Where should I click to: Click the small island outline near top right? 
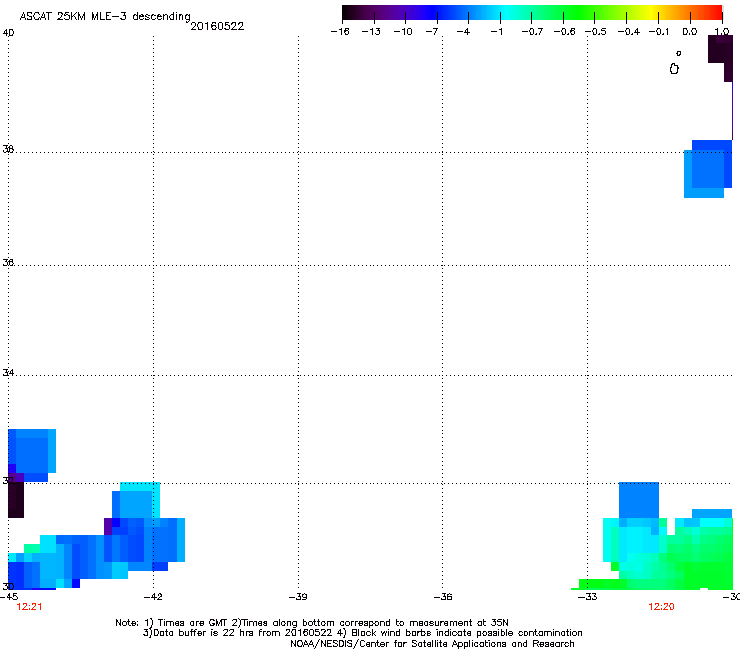pos(674,69)
